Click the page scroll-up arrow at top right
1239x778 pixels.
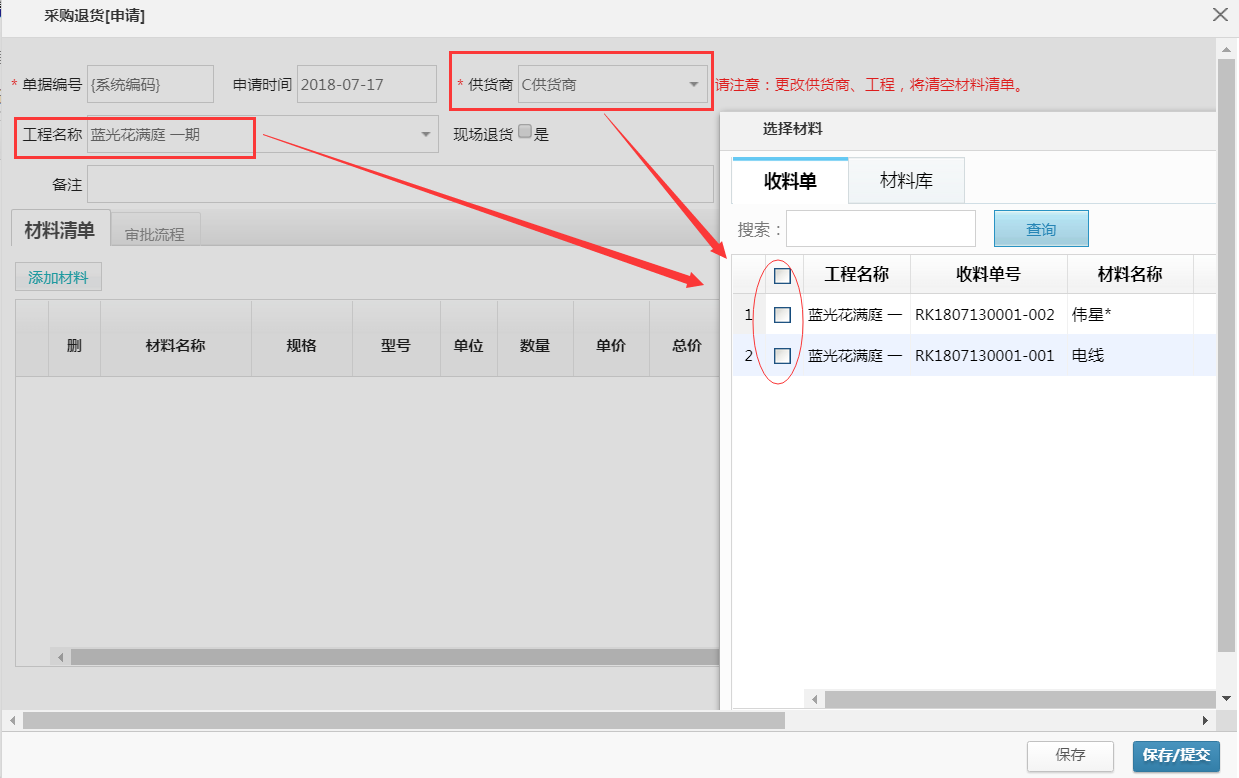[x=1227, y=48]
